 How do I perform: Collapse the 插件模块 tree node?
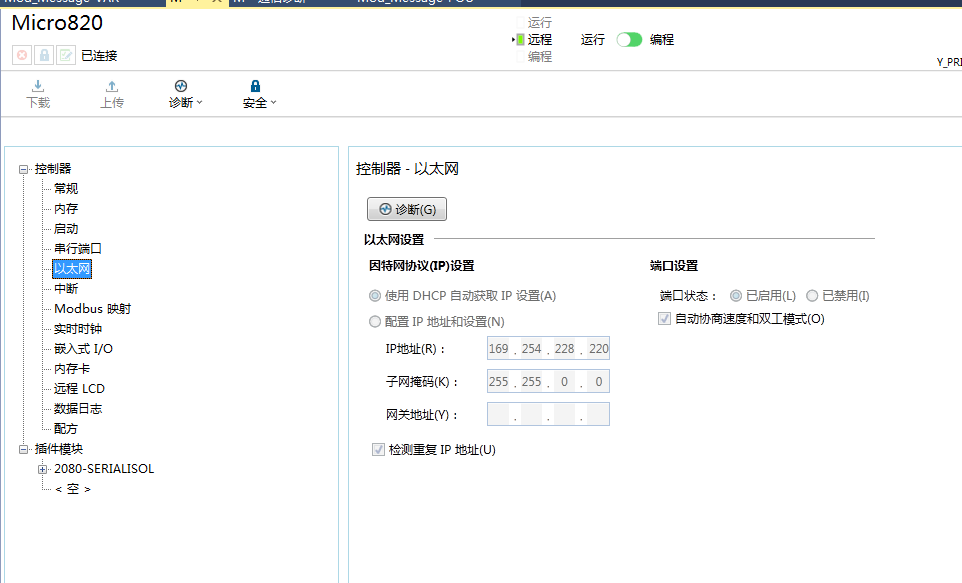[x=23, y=449]
